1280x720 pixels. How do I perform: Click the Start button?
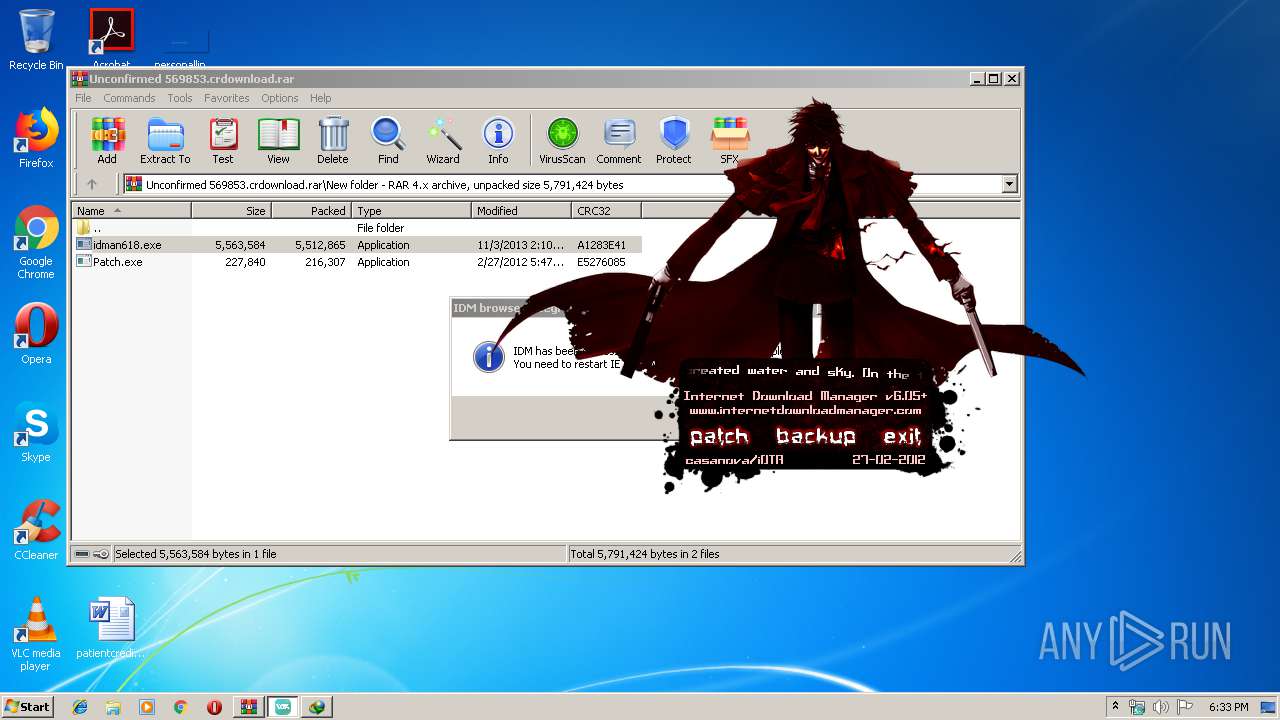click(27, 706)
